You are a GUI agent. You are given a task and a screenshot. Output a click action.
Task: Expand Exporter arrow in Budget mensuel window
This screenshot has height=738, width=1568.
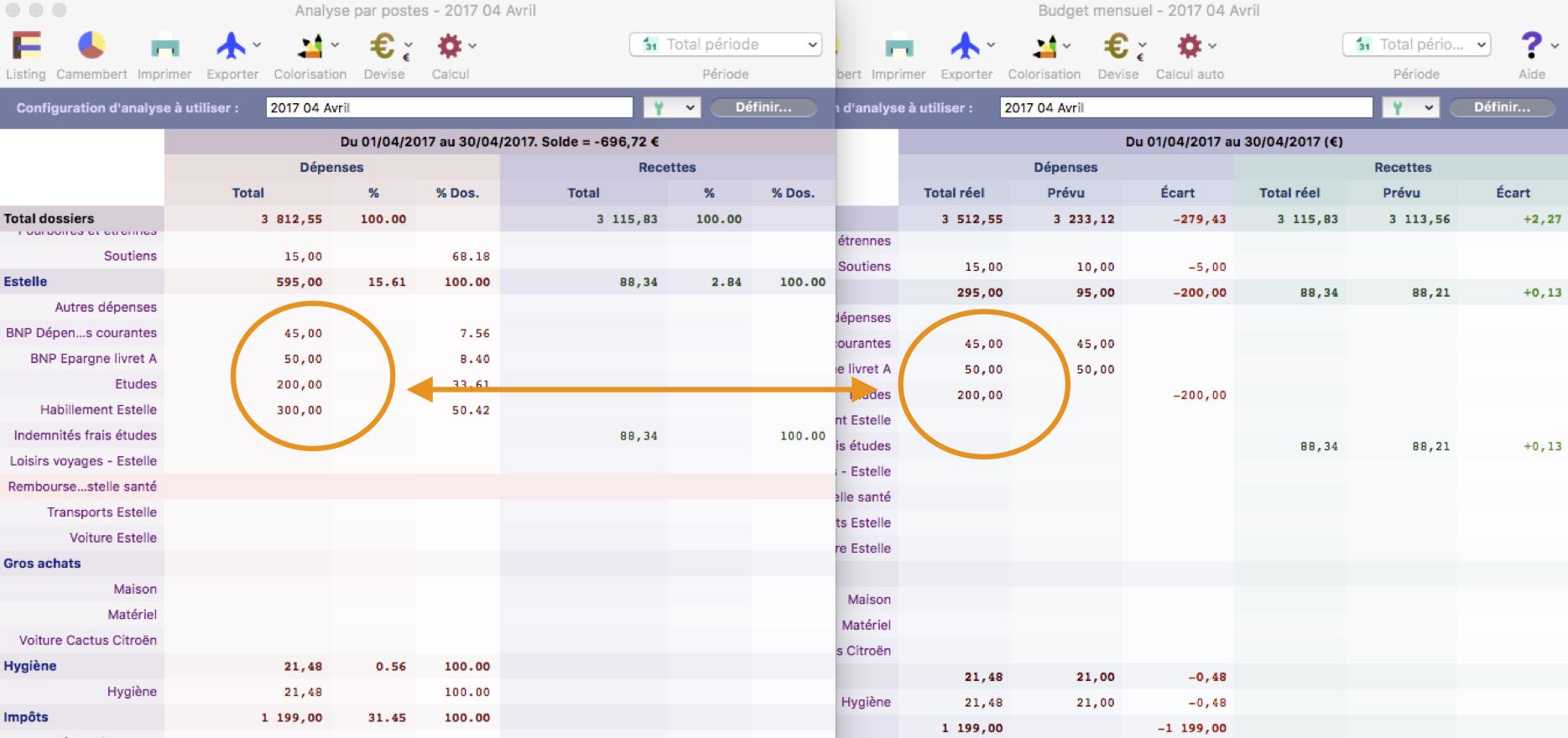[x=991, y=45]
